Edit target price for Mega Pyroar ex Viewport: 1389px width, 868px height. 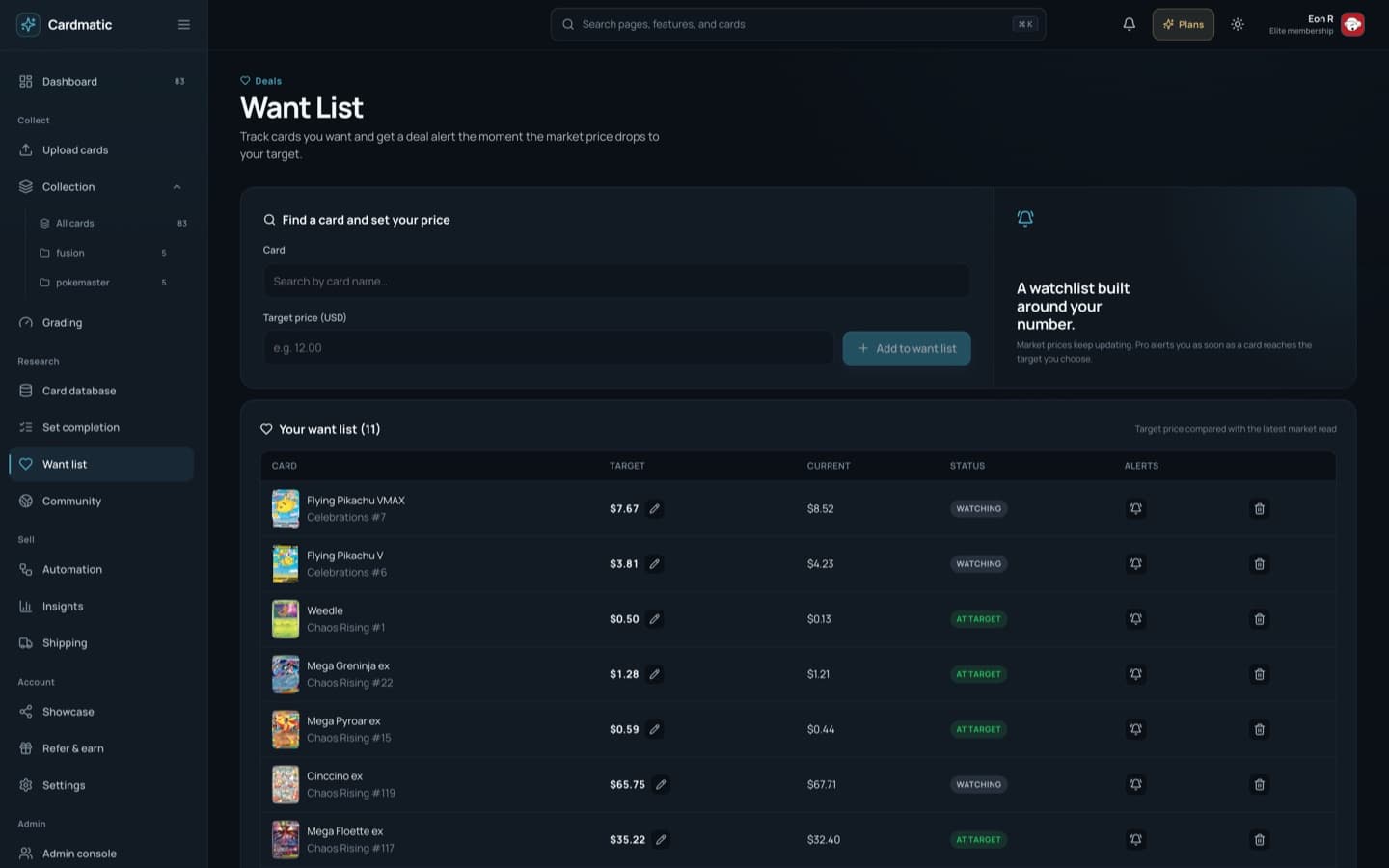(x=655, y=730)
